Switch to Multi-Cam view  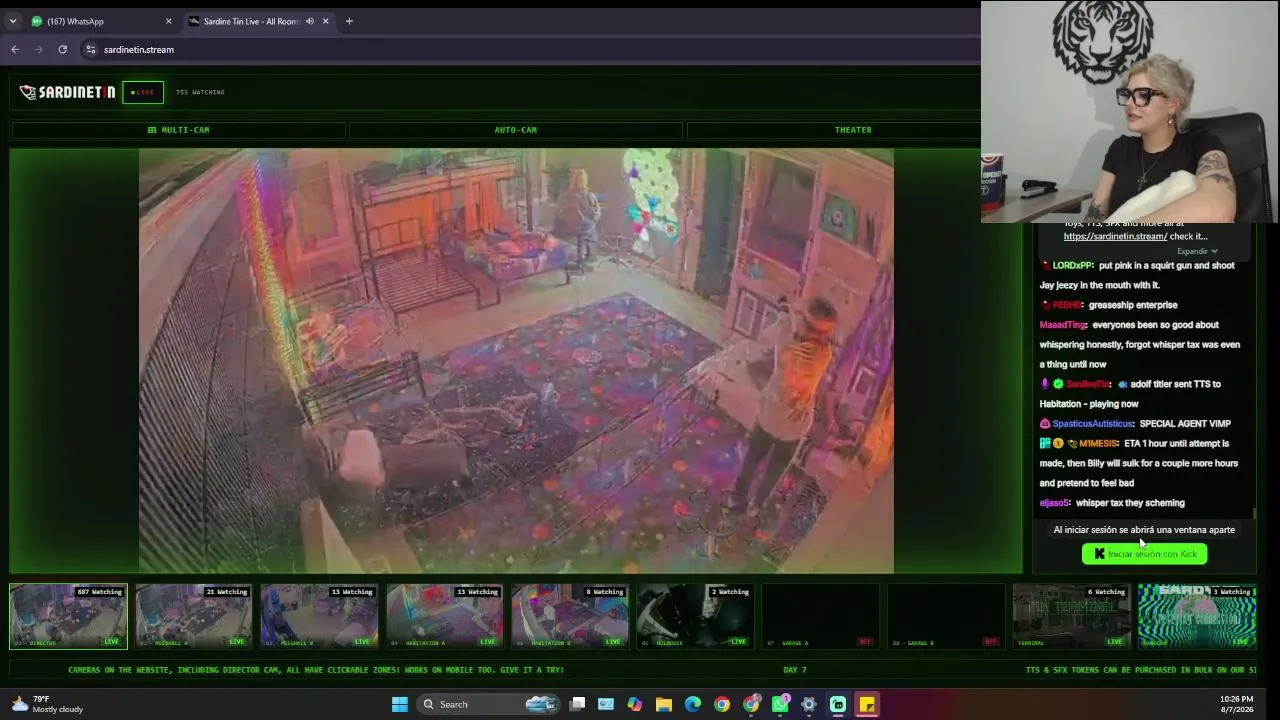178,130
